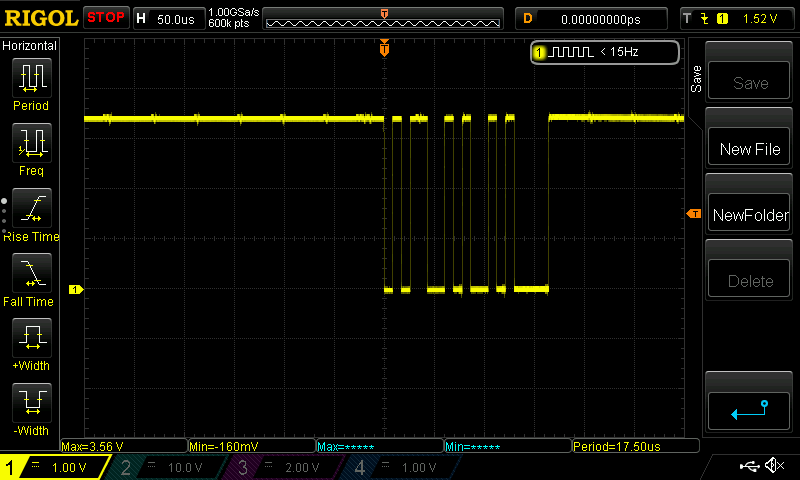Click the trigger falling edge slope icon

[705, 19]
